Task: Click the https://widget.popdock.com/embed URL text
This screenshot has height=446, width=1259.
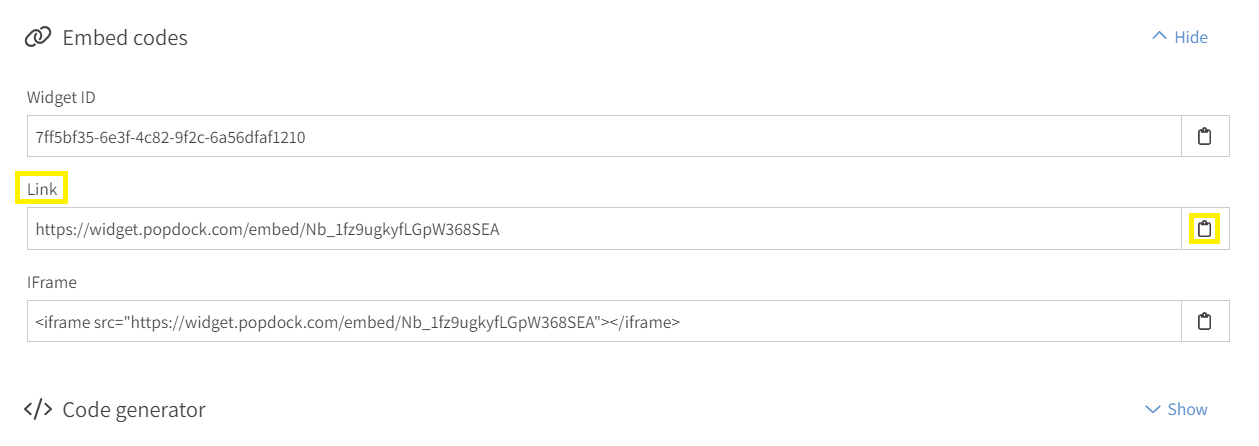Action: coord(267,229)
